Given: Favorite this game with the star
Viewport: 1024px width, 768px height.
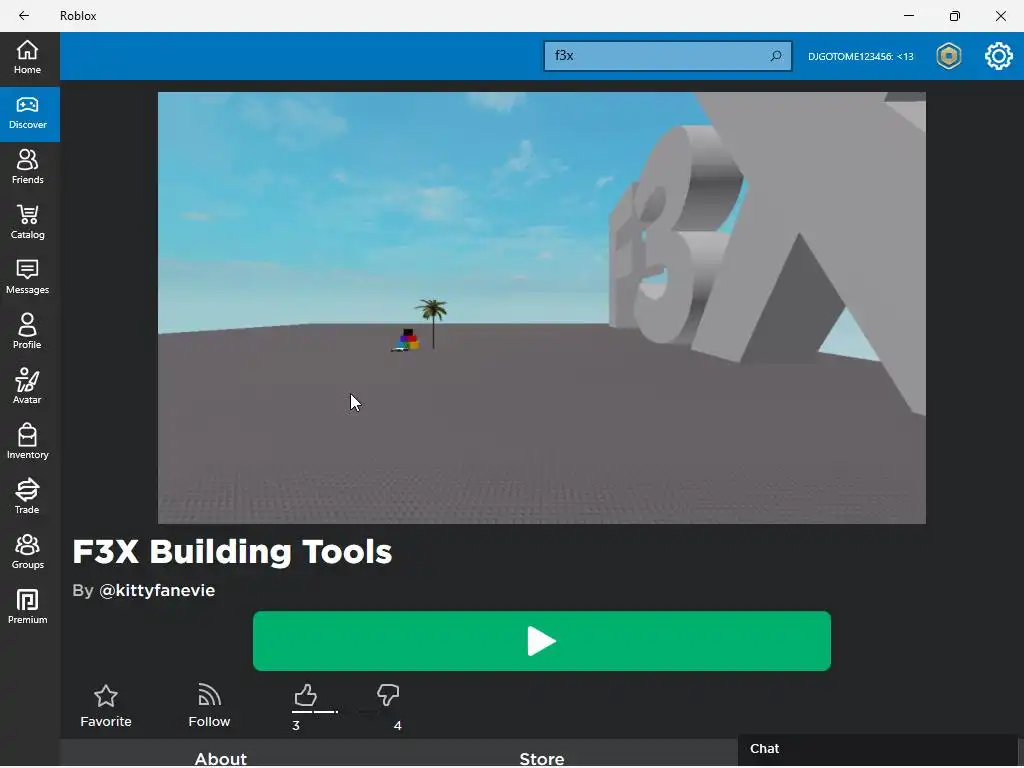Looking at the screenshot, I should [x=106, y=706].
